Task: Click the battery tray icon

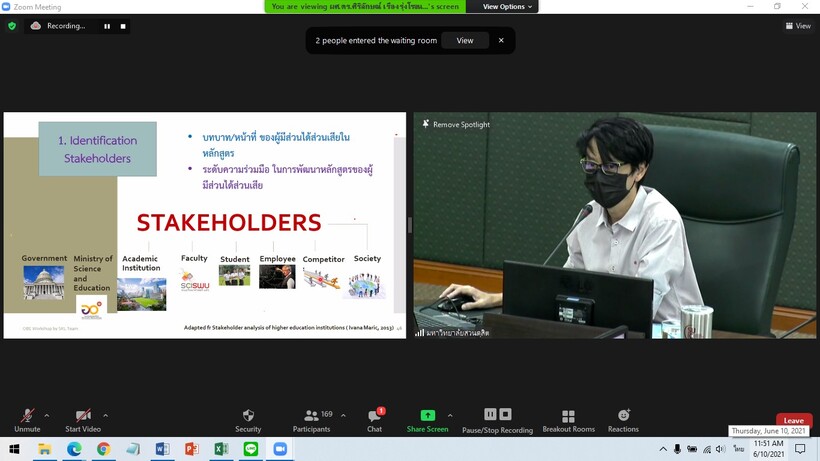Action: 692,449
